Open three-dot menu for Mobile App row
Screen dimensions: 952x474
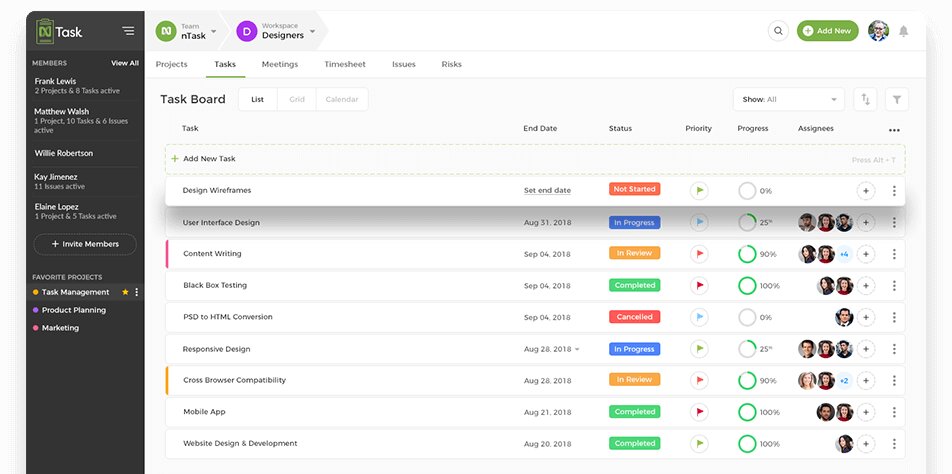pyautogui.click(x=894, y=413)
